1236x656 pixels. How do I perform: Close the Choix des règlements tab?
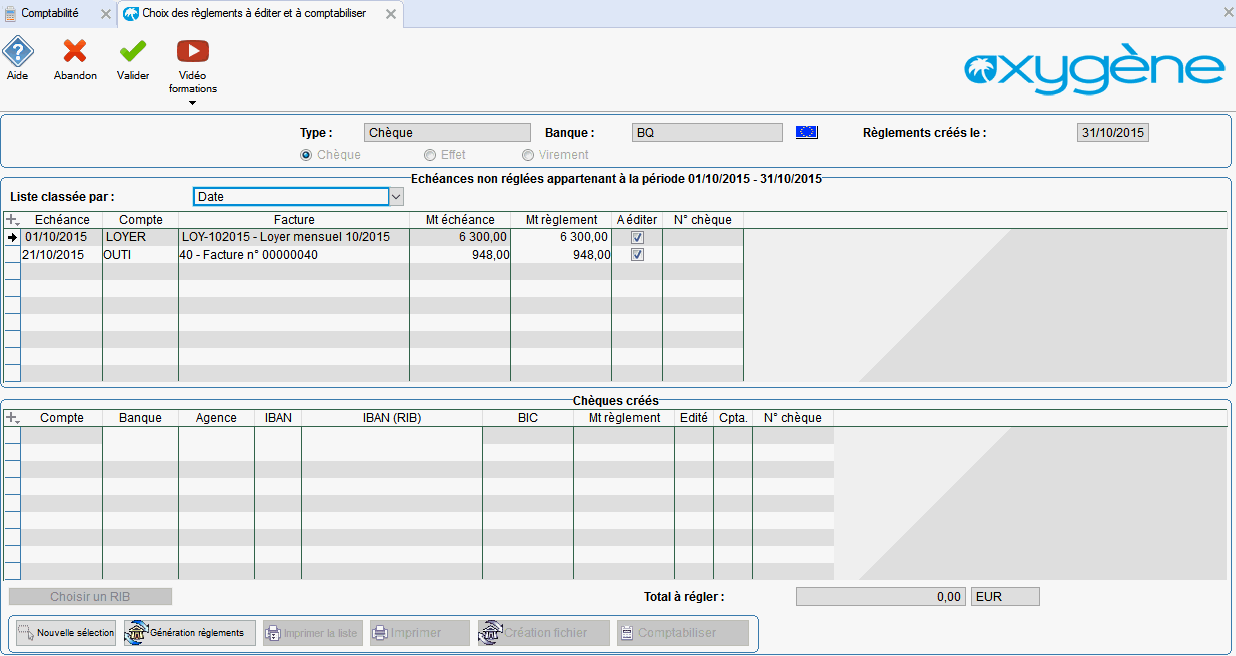(392, 14)
